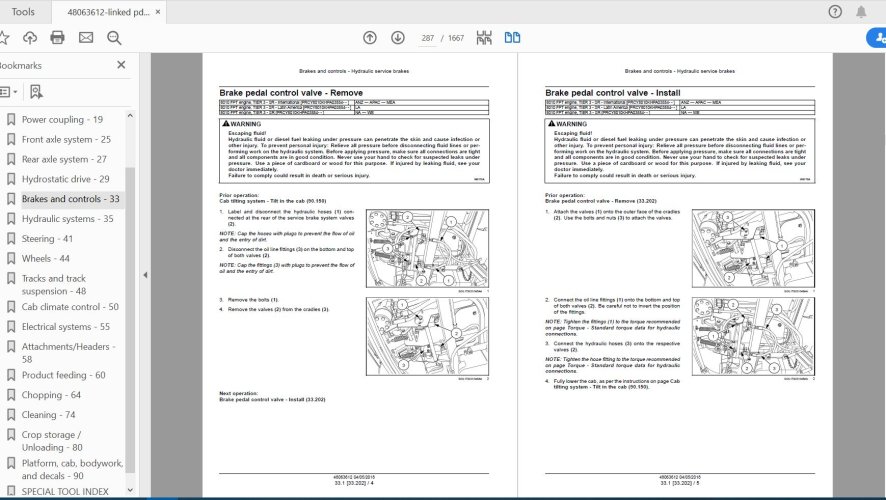
Task: Open bookmarks options dropdown menu
Action: tap(8, 92)
